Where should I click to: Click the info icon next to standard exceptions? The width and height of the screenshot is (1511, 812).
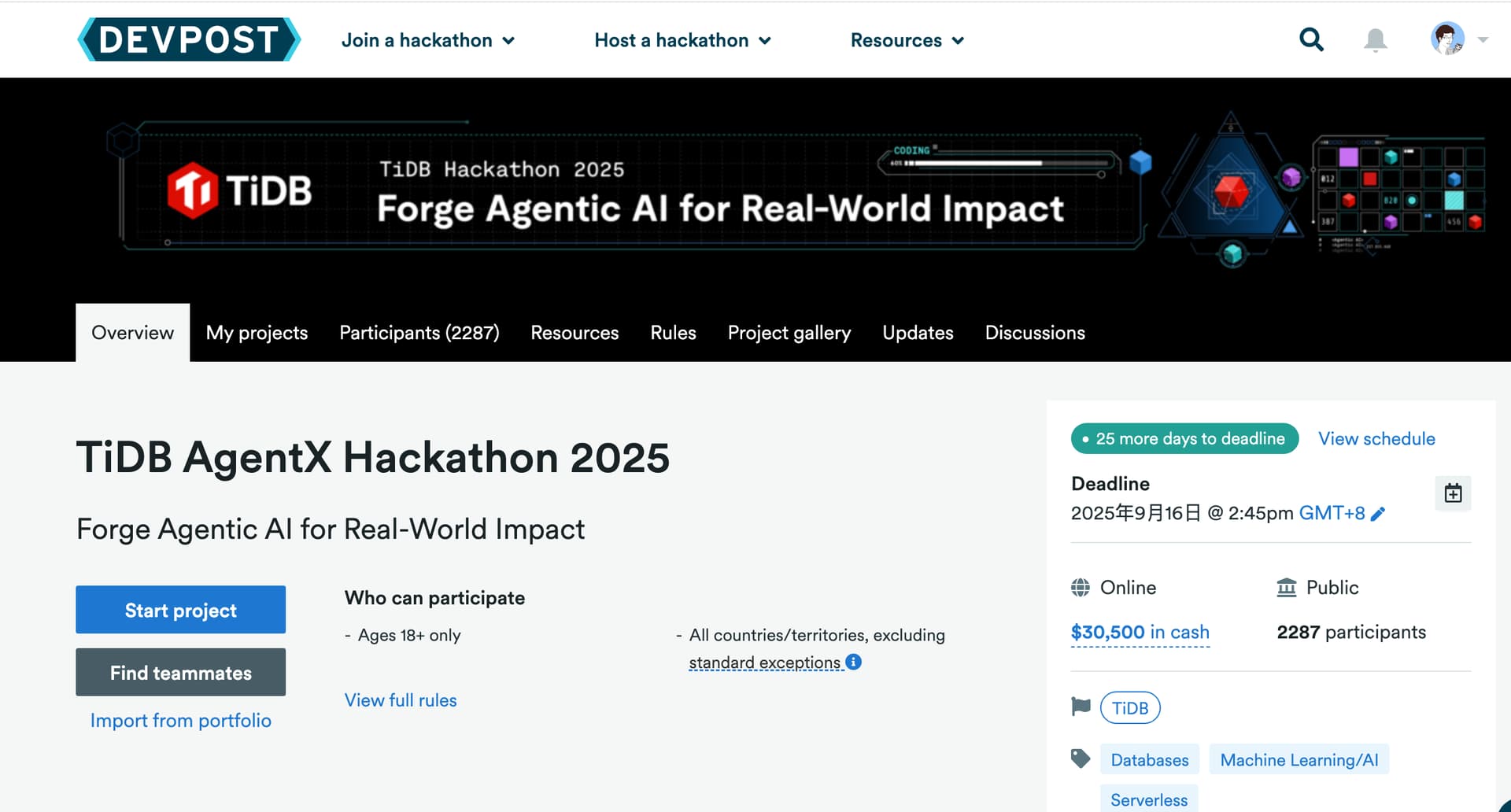[854, 662]
